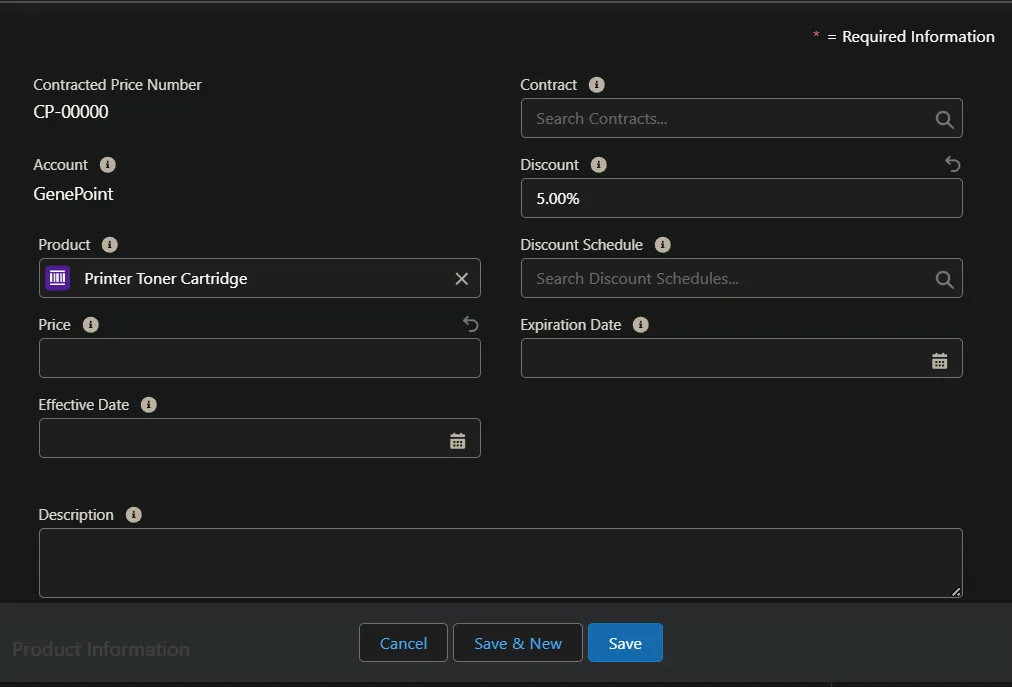Focus the Search Contracts lookup field
1012x687 pixels.
click(x=742, y=118)
